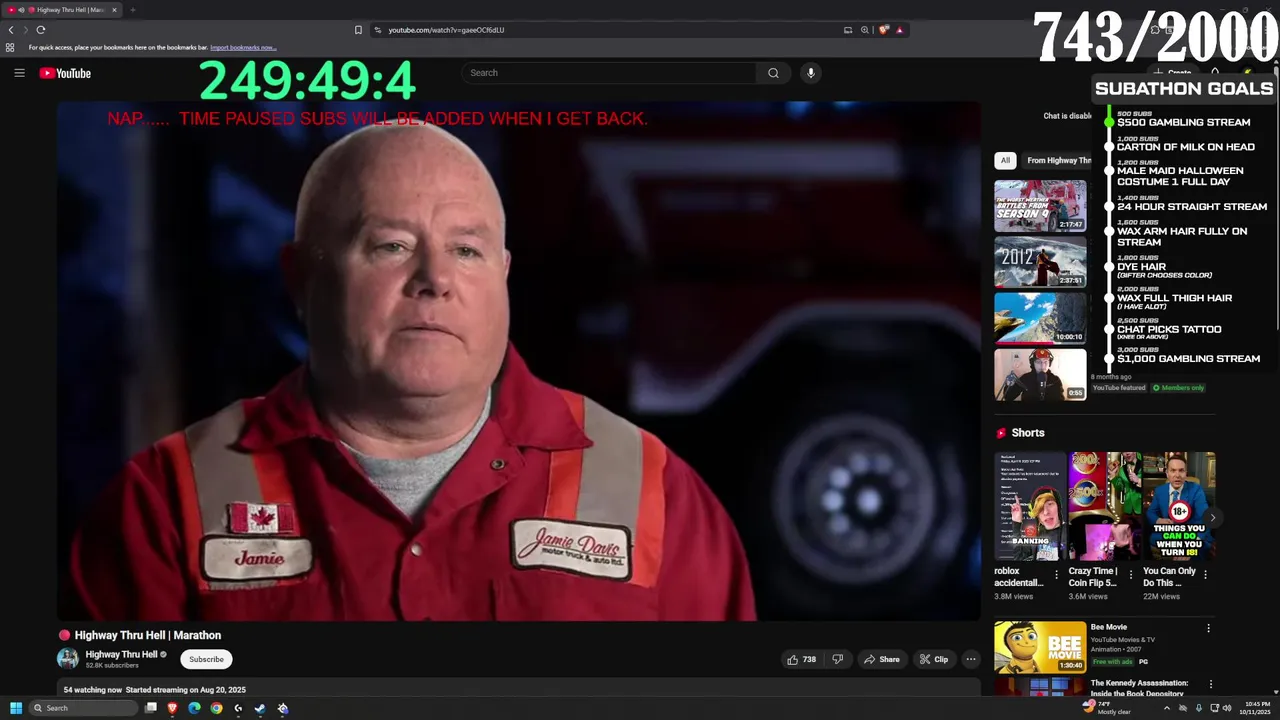This screenshot has width=1280, height=720.
Task: Open Google Chrome from the taskbar
Action: point(216,708)
